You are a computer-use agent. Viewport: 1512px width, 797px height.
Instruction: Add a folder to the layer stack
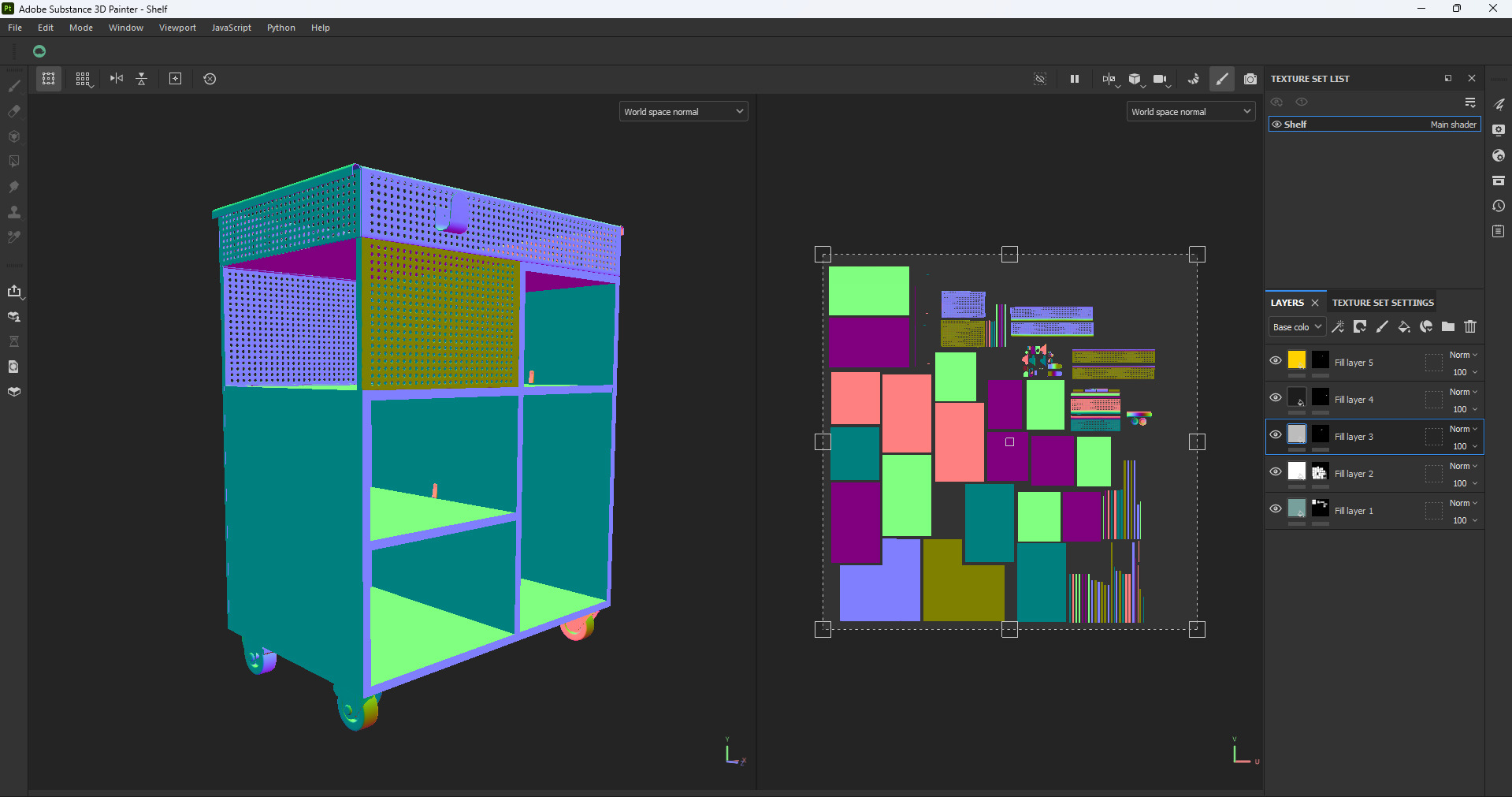(1448, 326)
